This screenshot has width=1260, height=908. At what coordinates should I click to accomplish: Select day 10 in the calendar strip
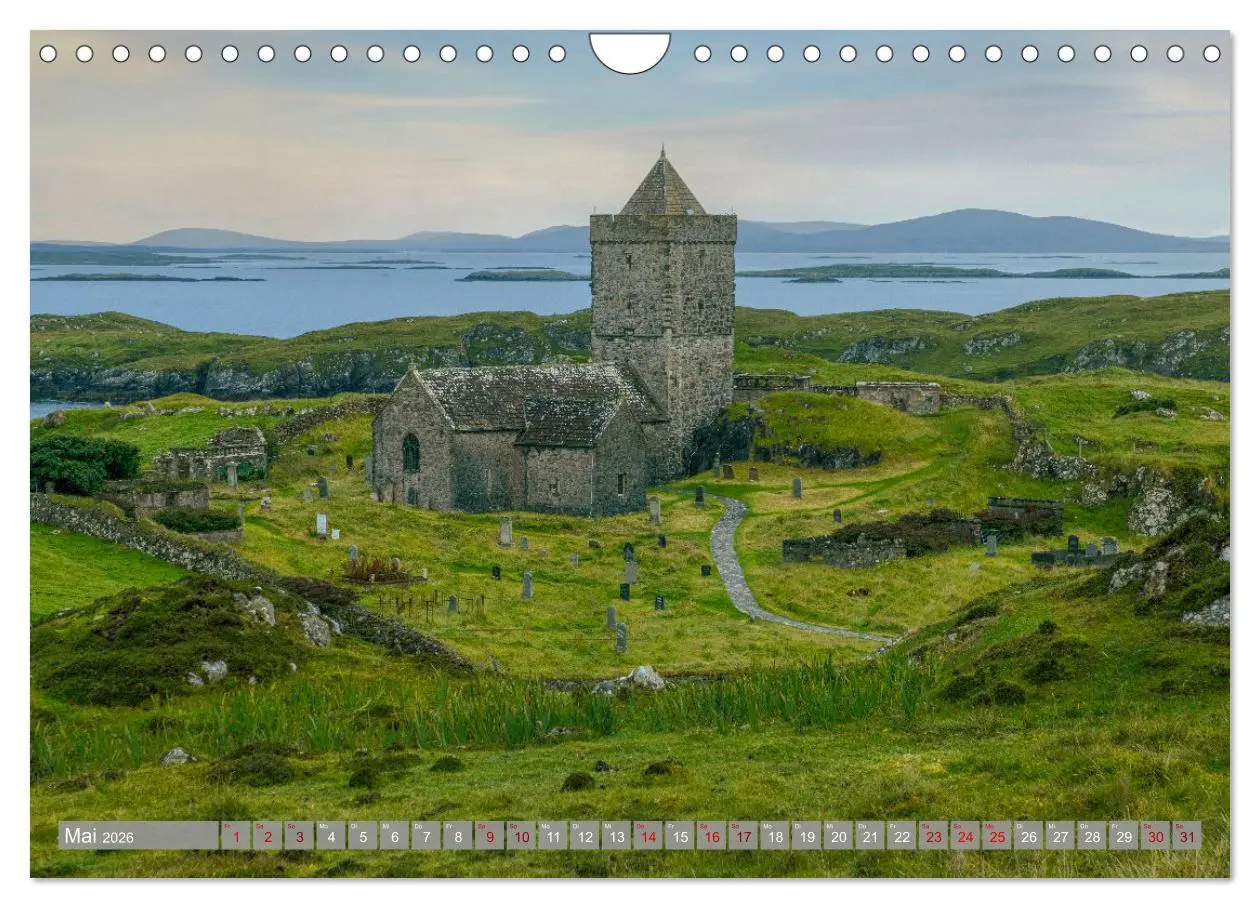pos(521,836)
